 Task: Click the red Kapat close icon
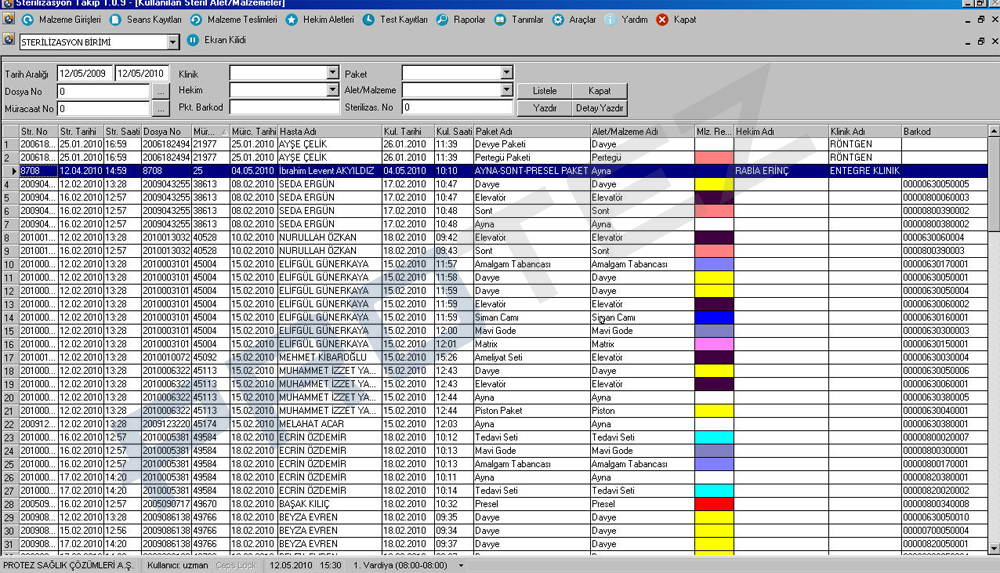click(662, 20)
